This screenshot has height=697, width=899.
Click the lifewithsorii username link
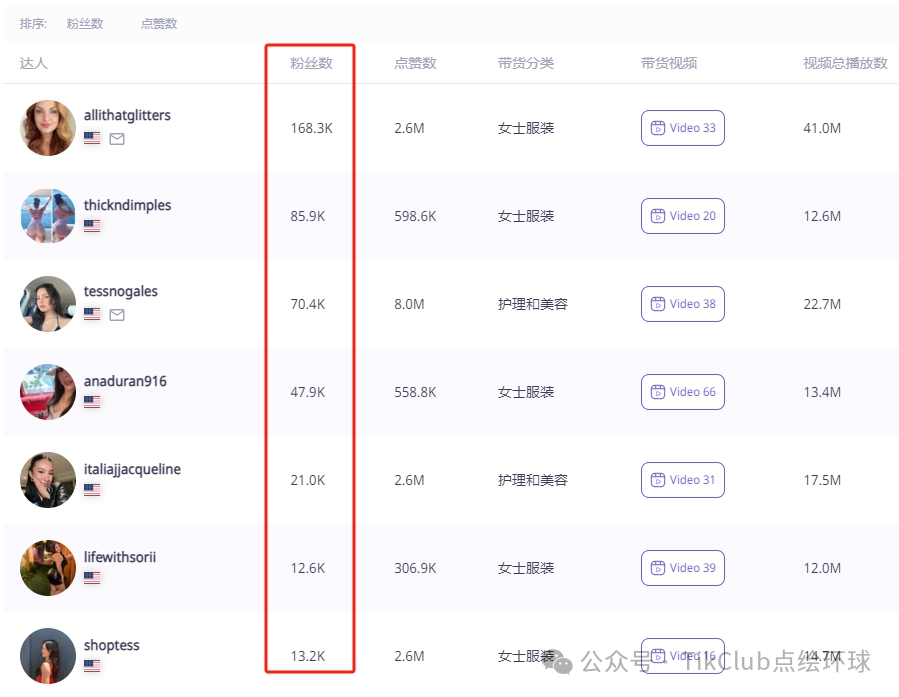(120, 557)
